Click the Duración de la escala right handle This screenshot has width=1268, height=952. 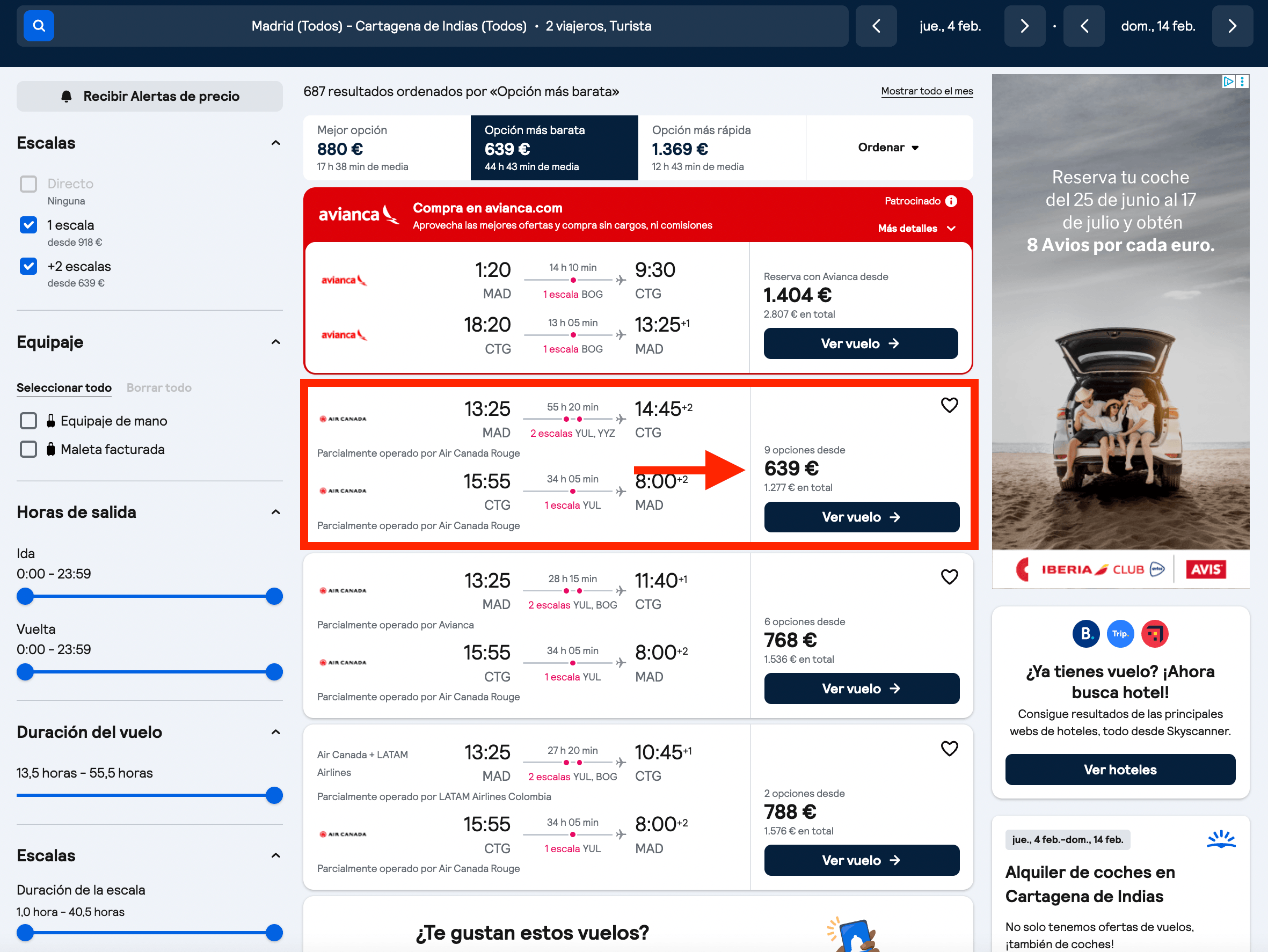point(274,933)
